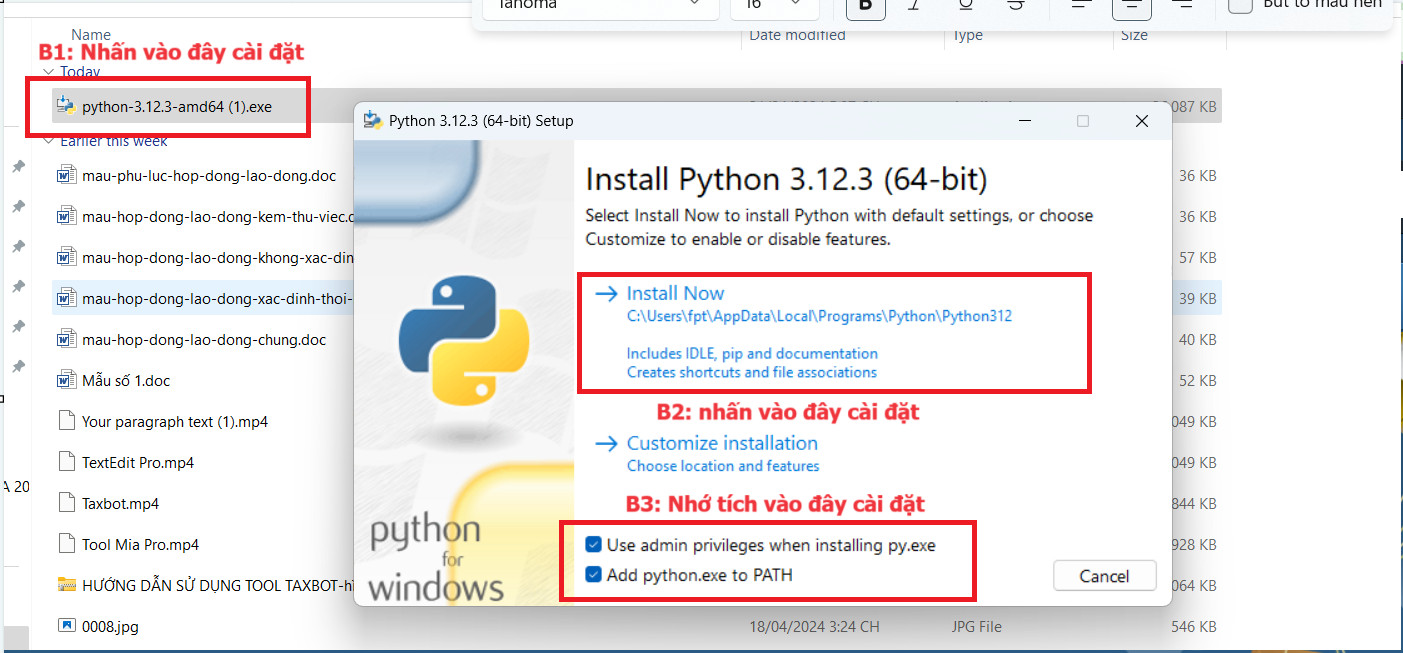The width and height of the screenshot is (1403, 653).
Task: Click the python-3.12.3-amd64 (1).exe file icon
Action: point(67,106)
